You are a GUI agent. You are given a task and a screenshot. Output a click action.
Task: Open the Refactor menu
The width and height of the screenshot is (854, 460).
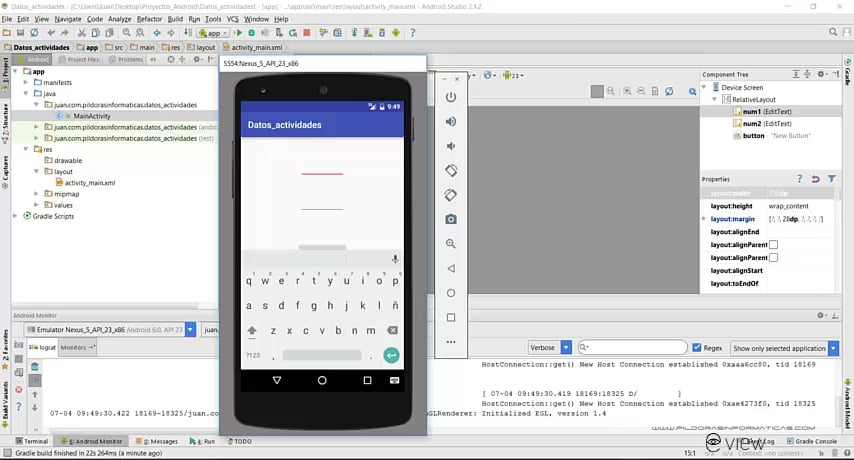(149, 19)
